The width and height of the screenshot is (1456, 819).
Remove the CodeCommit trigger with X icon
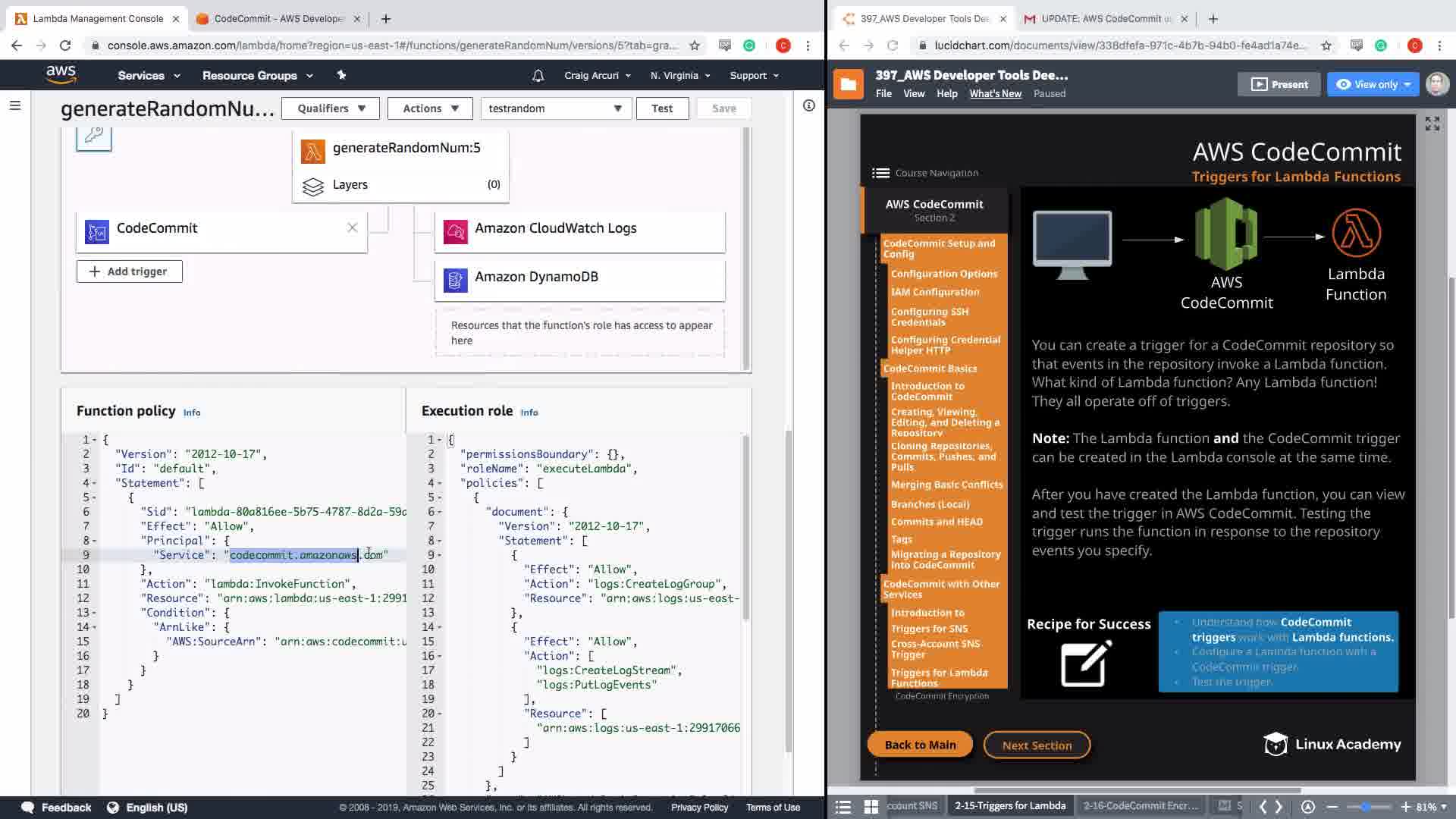click(x=352, y=227)
